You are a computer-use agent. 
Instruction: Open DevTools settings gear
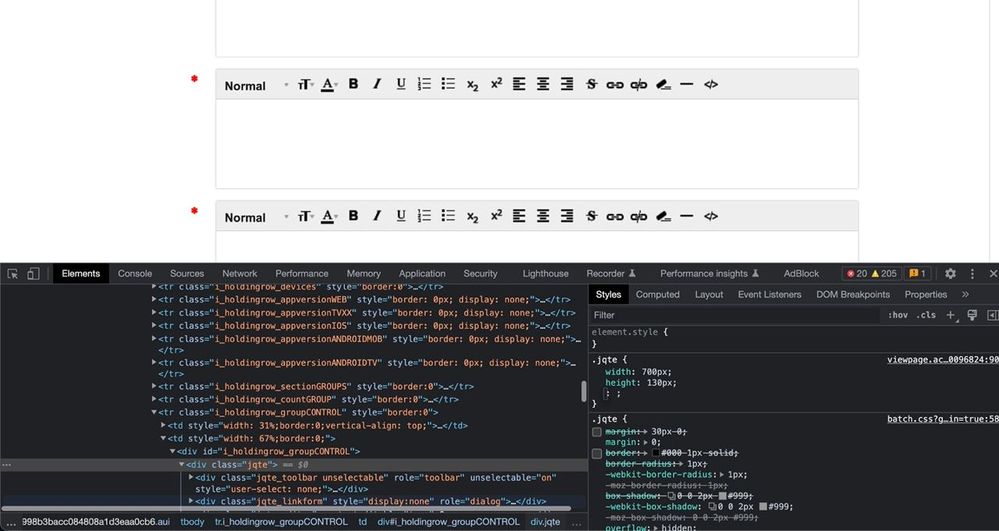coord(950,273)
